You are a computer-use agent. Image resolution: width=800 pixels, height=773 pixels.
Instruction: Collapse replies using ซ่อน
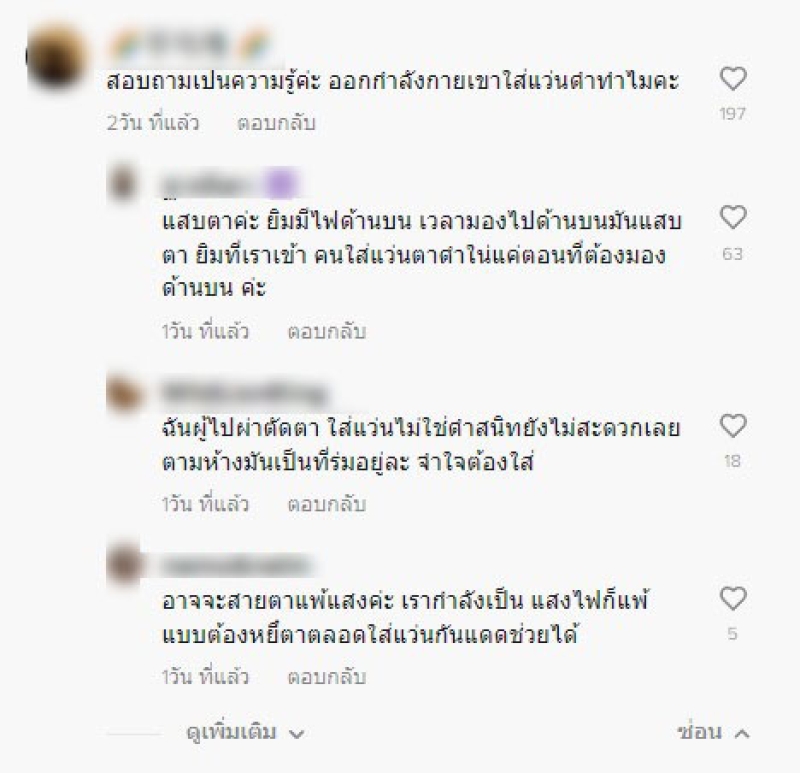click(x=699, y=732)
